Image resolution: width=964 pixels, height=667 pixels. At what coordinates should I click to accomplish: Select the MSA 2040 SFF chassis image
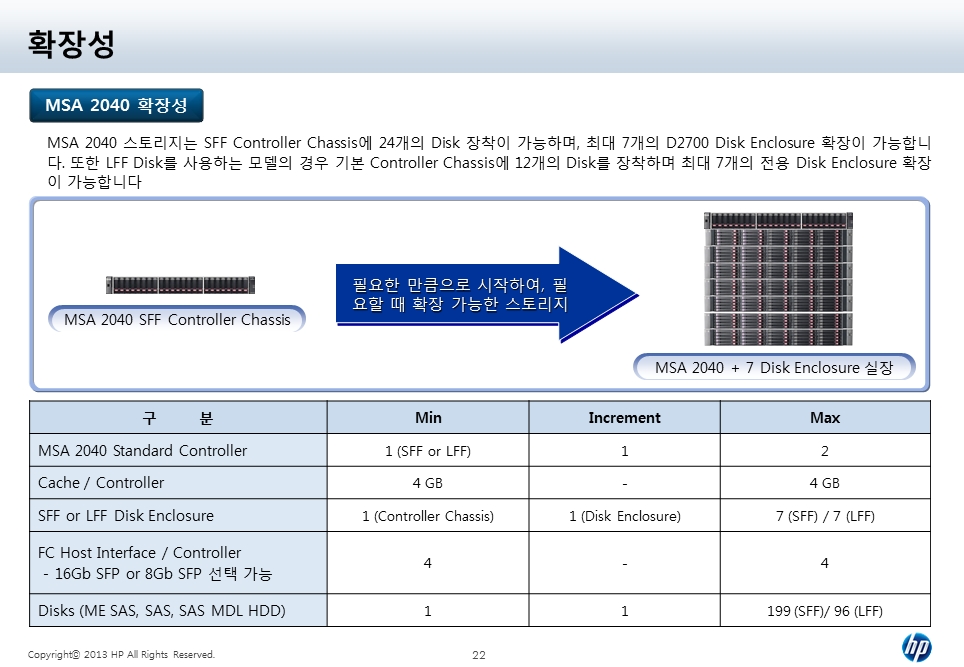tap(180, 285)
